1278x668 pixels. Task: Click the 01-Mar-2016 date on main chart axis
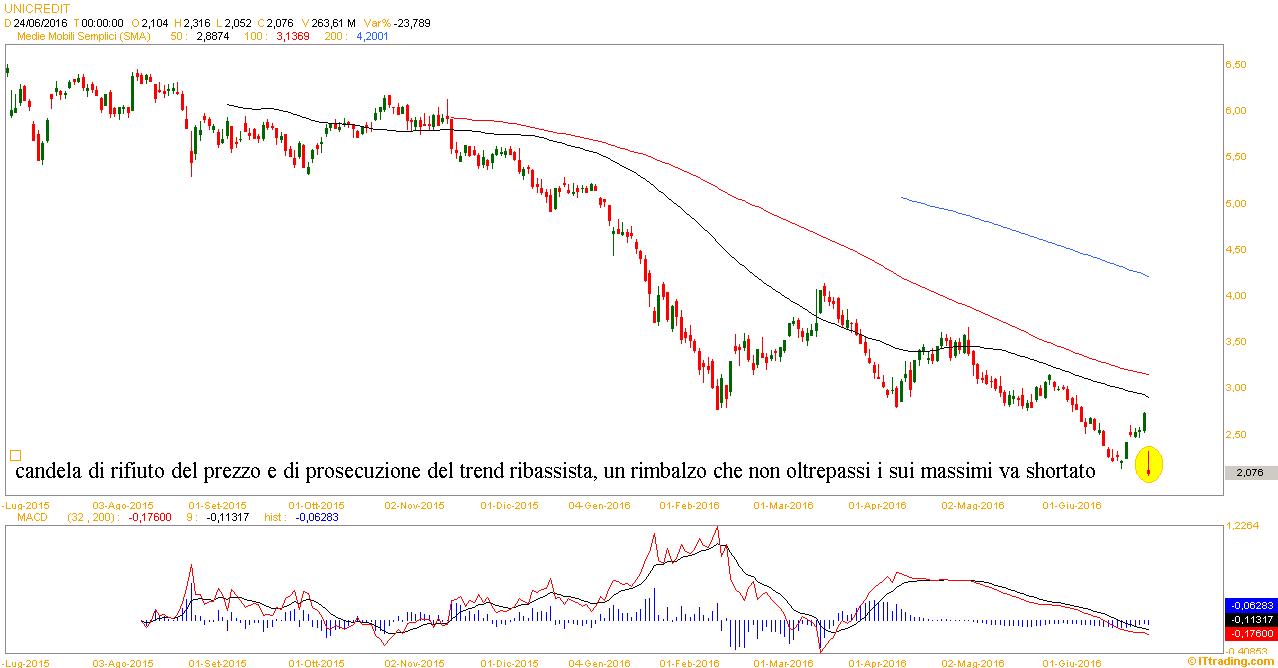[781, 506]
